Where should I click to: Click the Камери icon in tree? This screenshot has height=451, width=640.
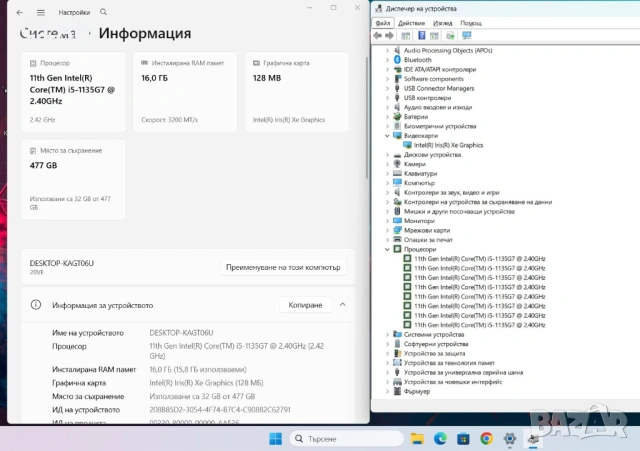click(397, 164)
